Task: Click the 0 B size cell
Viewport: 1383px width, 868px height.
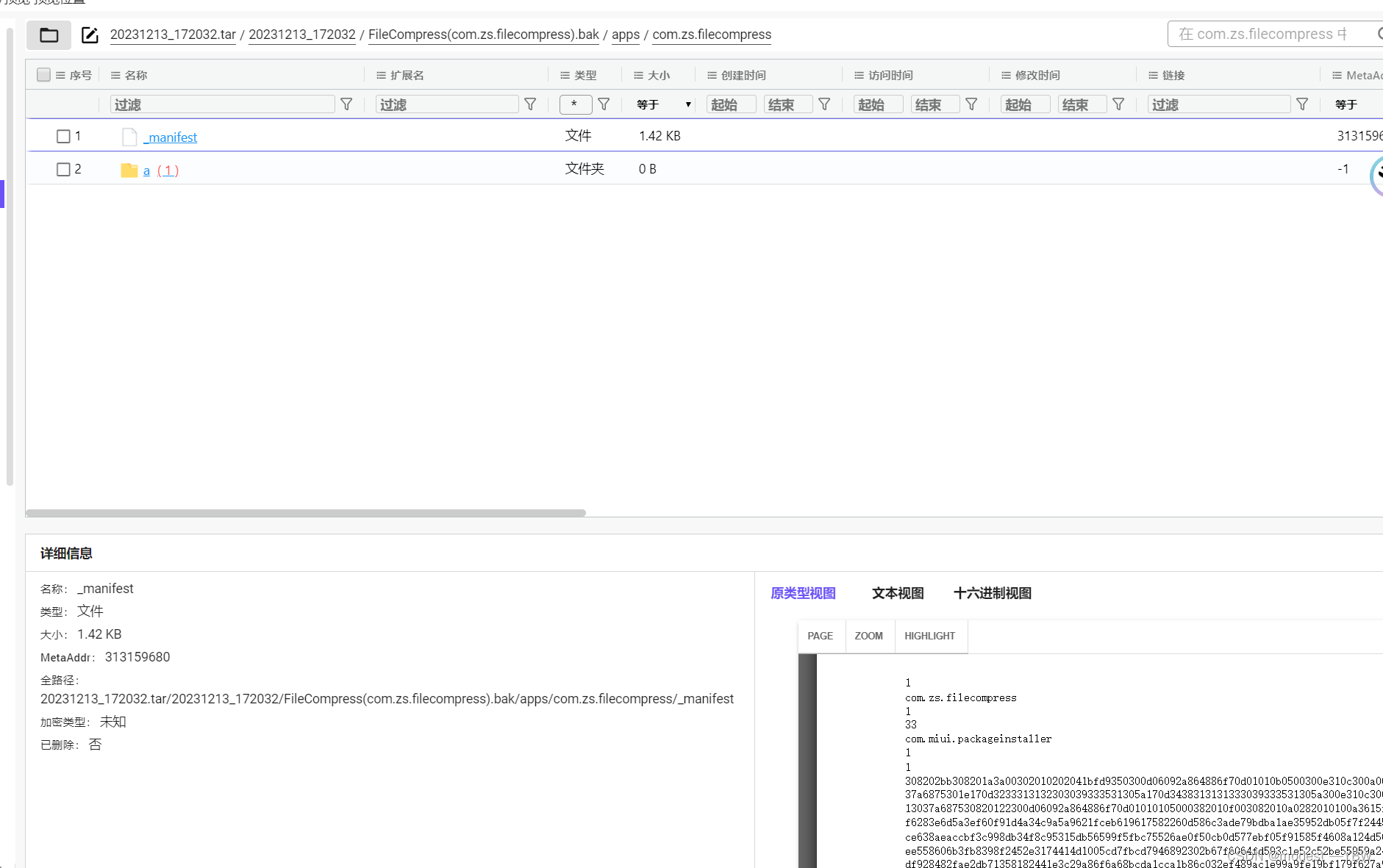Action: (x=648, y=169)
